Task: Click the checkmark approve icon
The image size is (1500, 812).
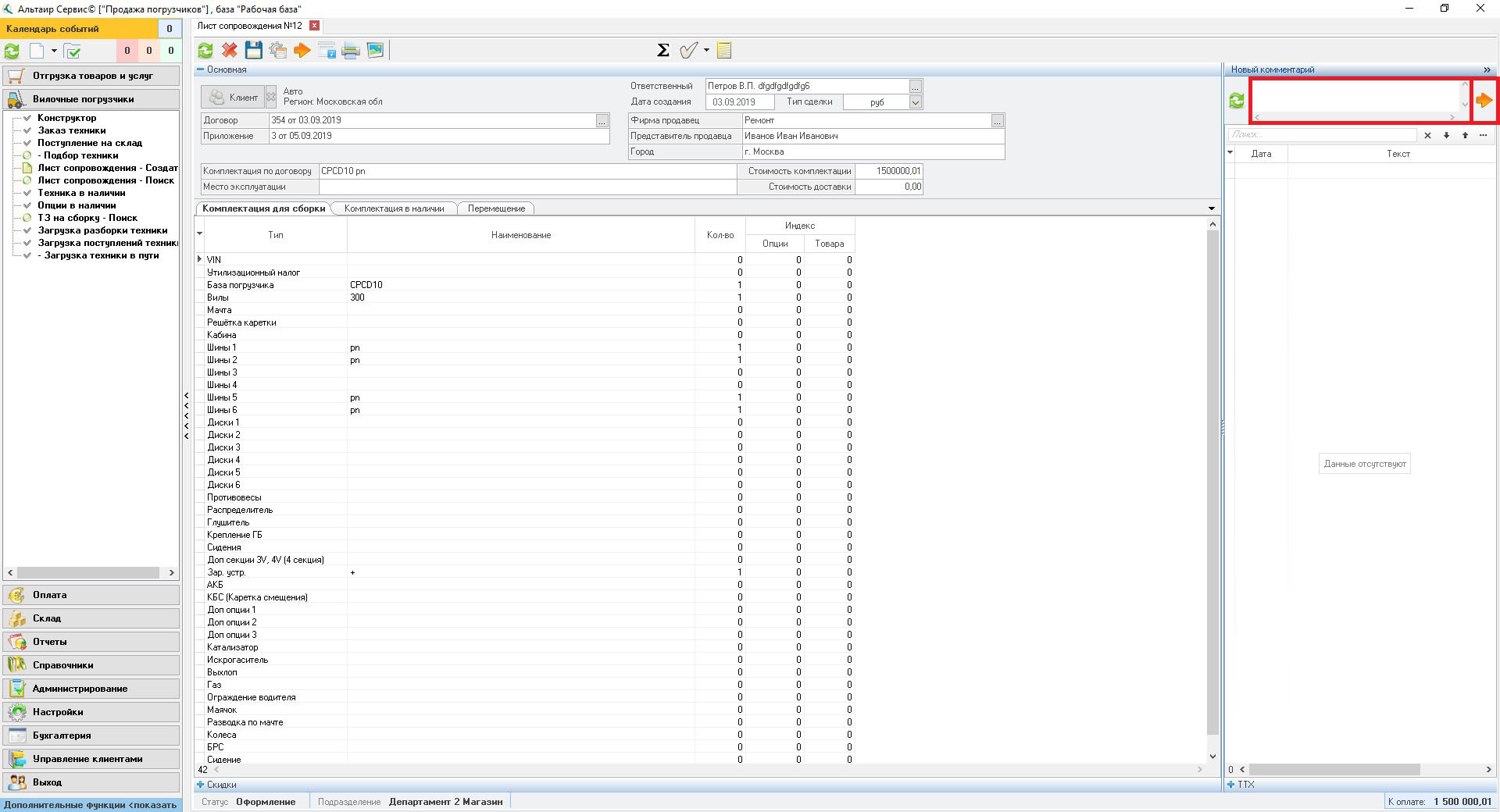Action: click(688, 51)
